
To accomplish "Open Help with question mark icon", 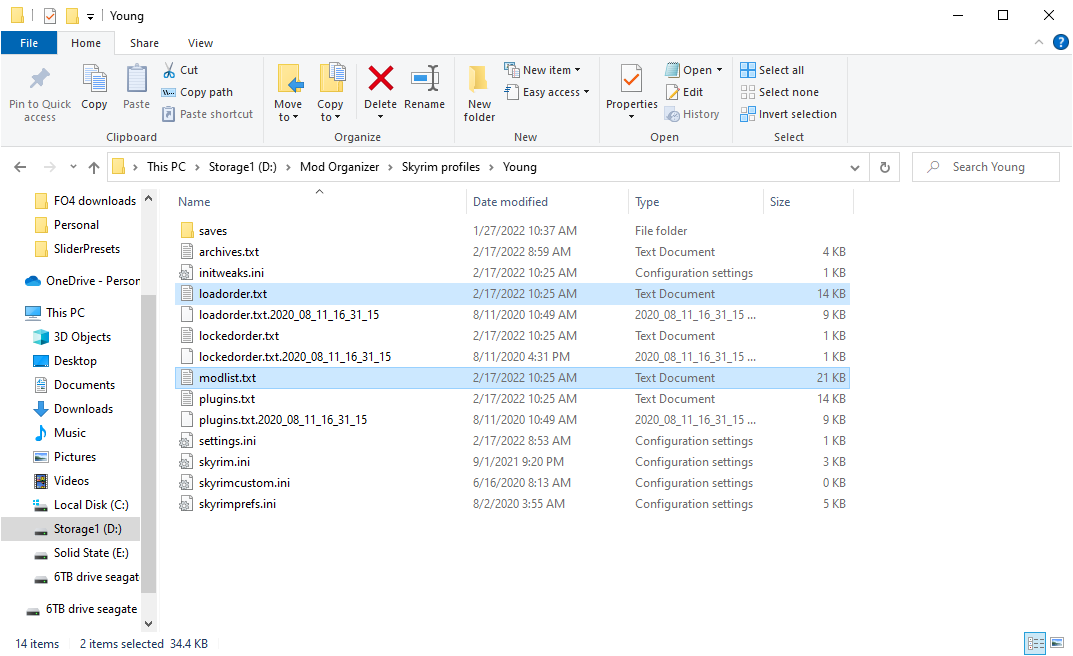I will click(x=1061, y=42).
